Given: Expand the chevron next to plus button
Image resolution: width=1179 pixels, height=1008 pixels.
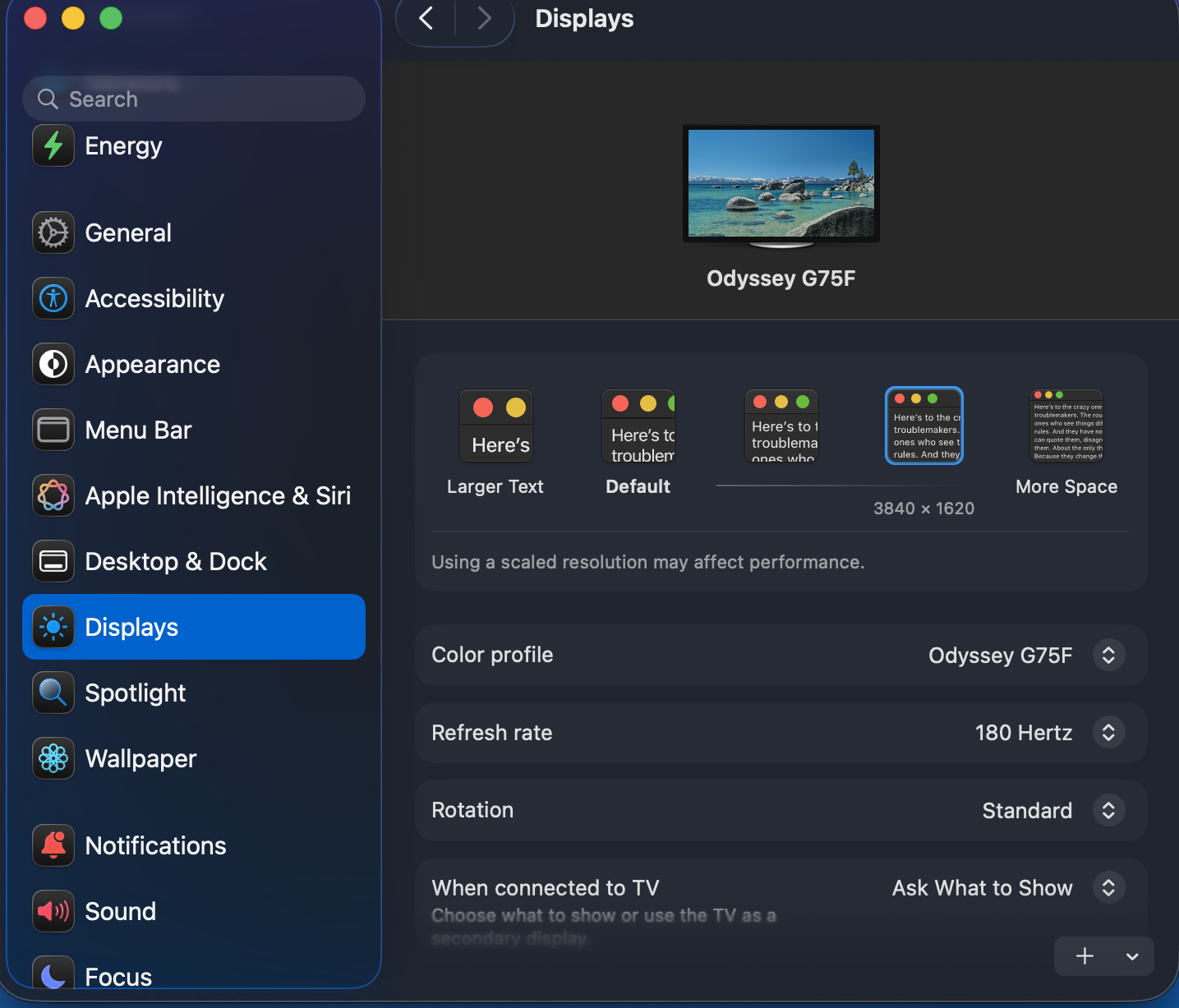Looking at the screenshot, I should point(1132,956).
